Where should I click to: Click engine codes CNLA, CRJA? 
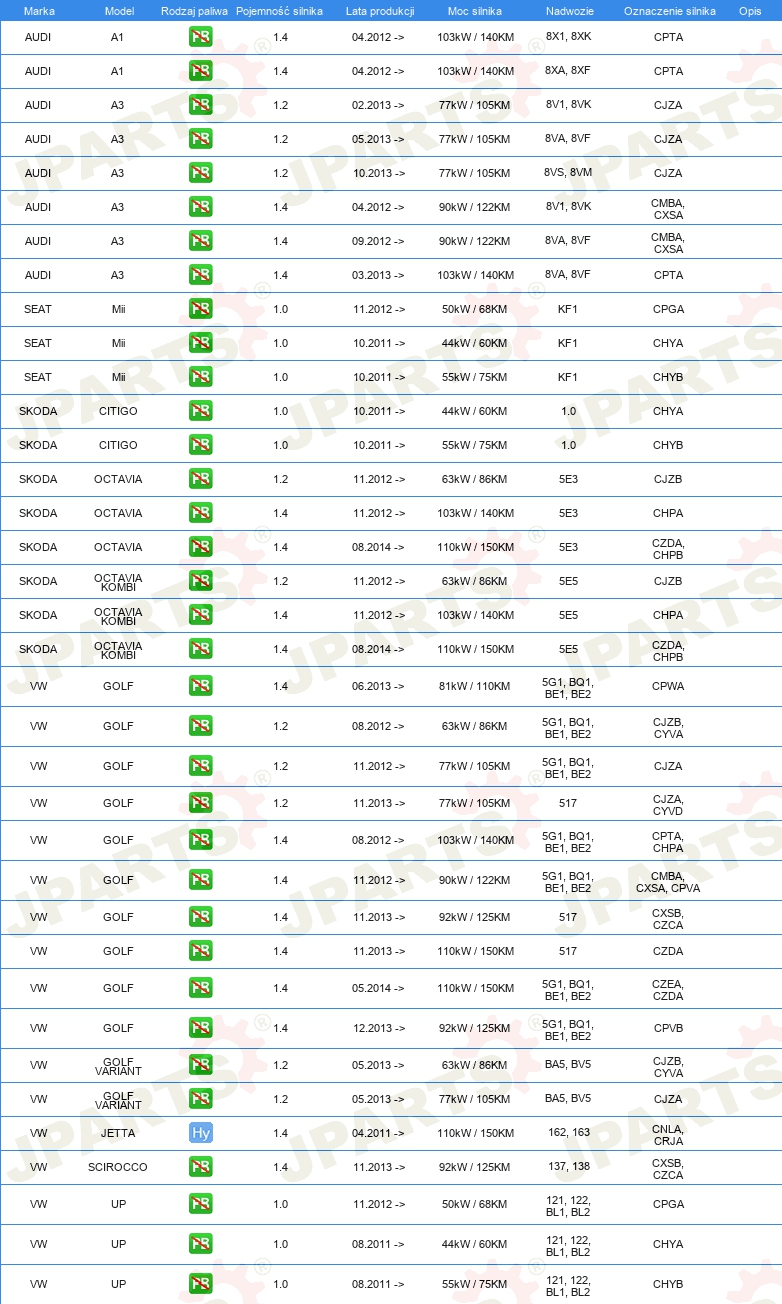(x=668, y=1133)
